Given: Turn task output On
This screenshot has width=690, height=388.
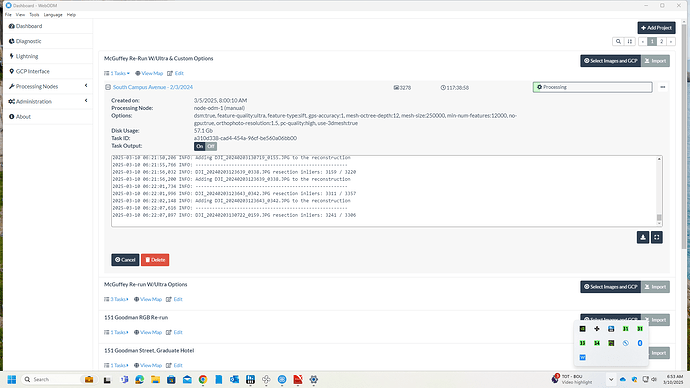Looking at the screenshot, I should 200,146.
